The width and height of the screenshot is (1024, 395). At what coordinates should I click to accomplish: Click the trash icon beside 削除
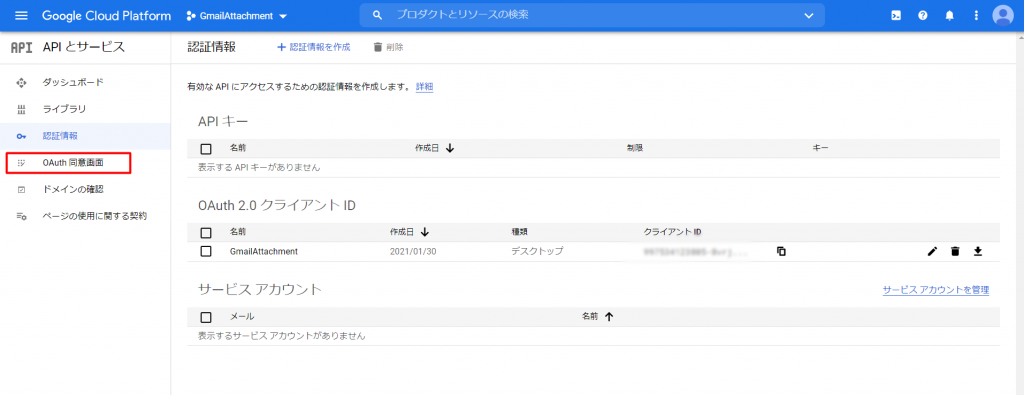tap(377, 47)
